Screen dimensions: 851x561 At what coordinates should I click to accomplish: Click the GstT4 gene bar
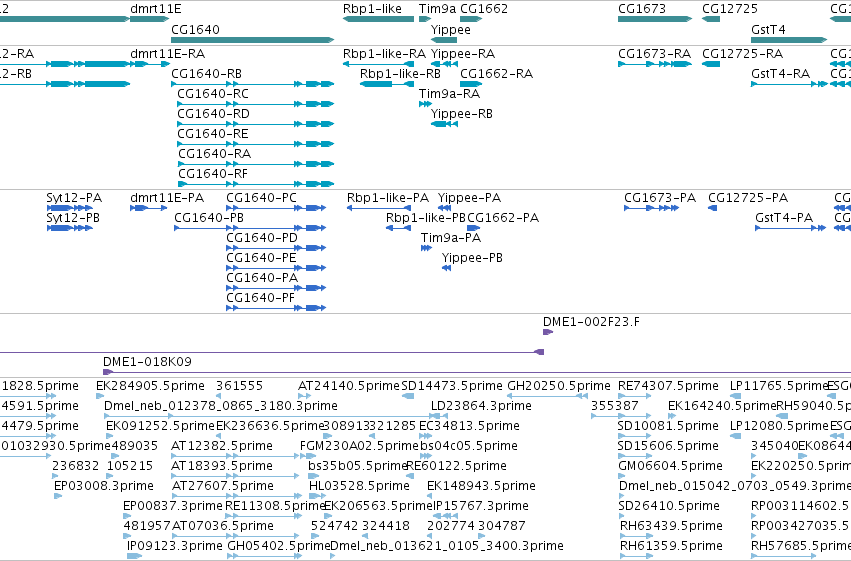click(789, 40)
